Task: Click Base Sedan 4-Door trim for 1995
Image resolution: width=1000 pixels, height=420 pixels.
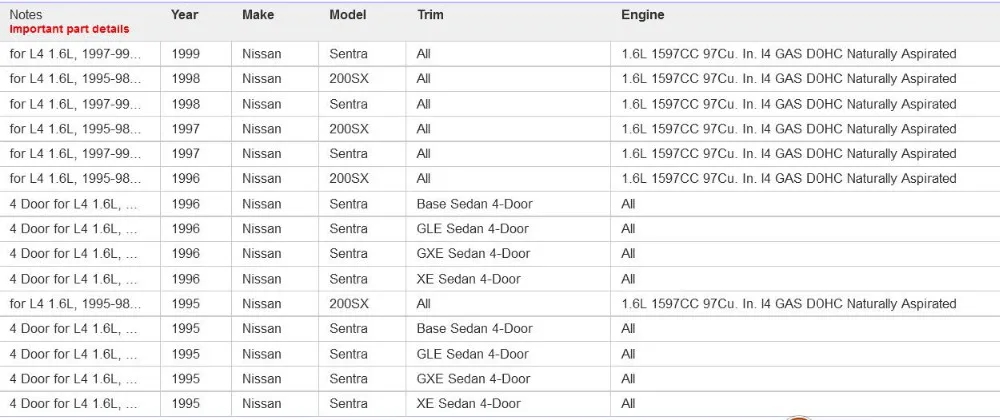Action: click(x=474, y=329)
